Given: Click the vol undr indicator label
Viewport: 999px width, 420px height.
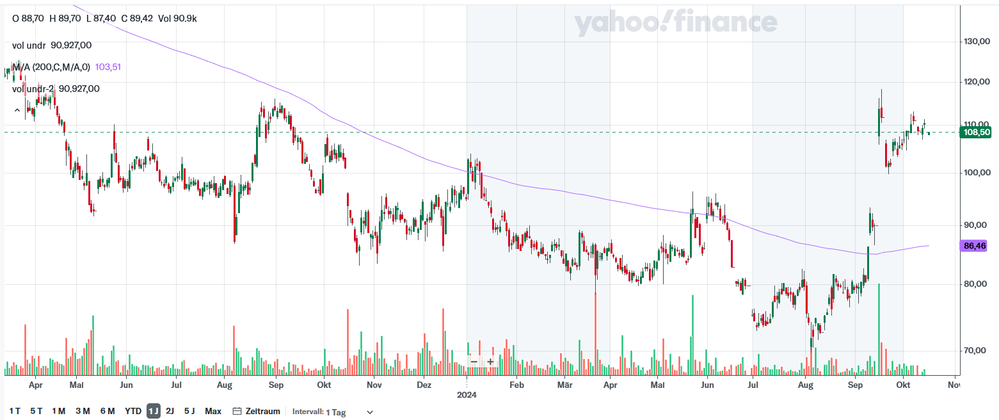Looking at the screenshot, I should [x=29, y=45].
